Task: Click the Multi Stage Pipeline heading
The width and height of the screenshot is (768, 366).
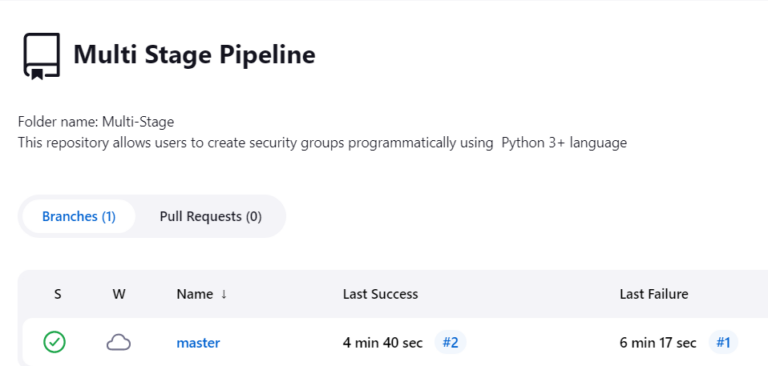Action: pyautogui.click(x=194, y=54)
